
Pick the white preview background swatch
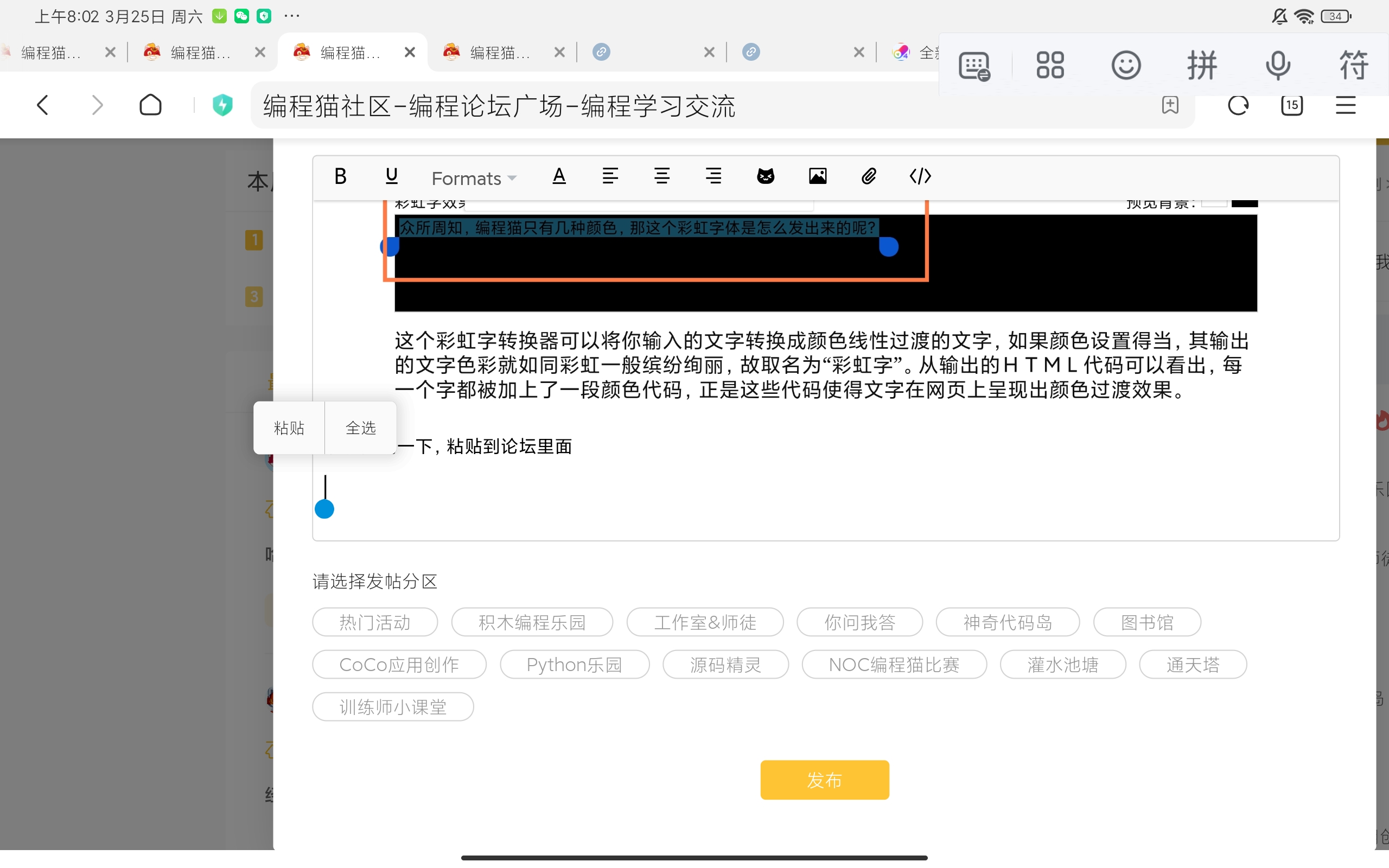(x=1214, y=203)
